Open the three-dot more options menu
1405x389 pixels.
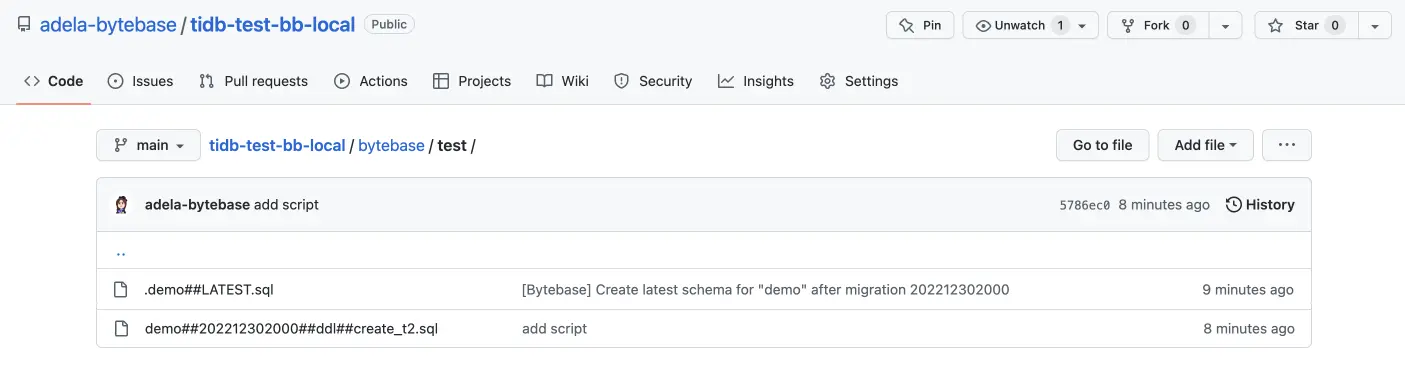coord(1286,145)
